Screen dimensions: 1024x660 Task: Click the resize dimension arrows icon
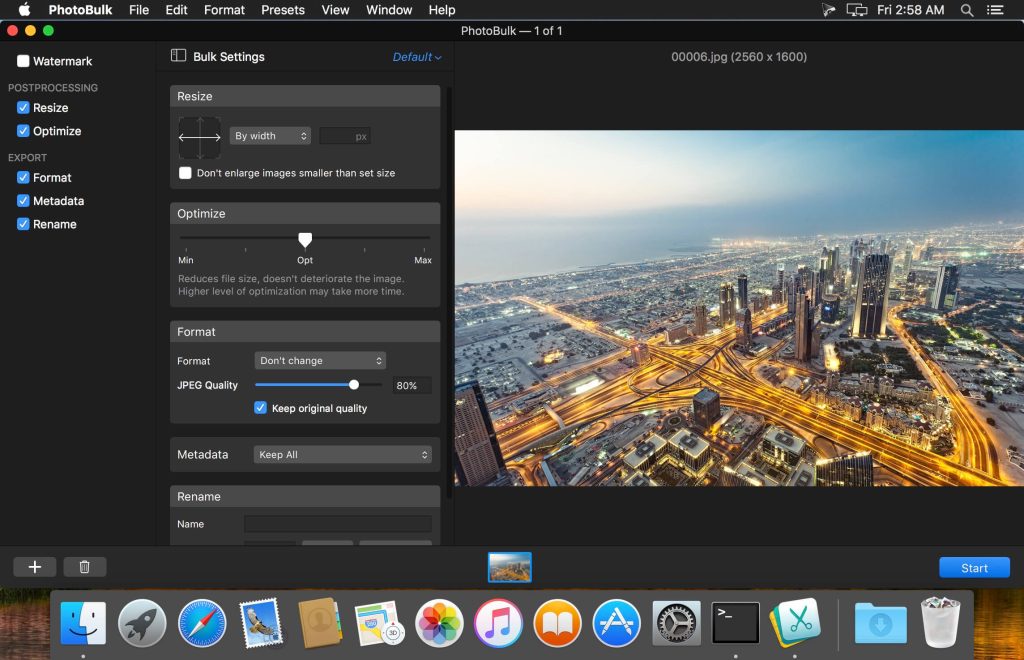coord(199,137)
